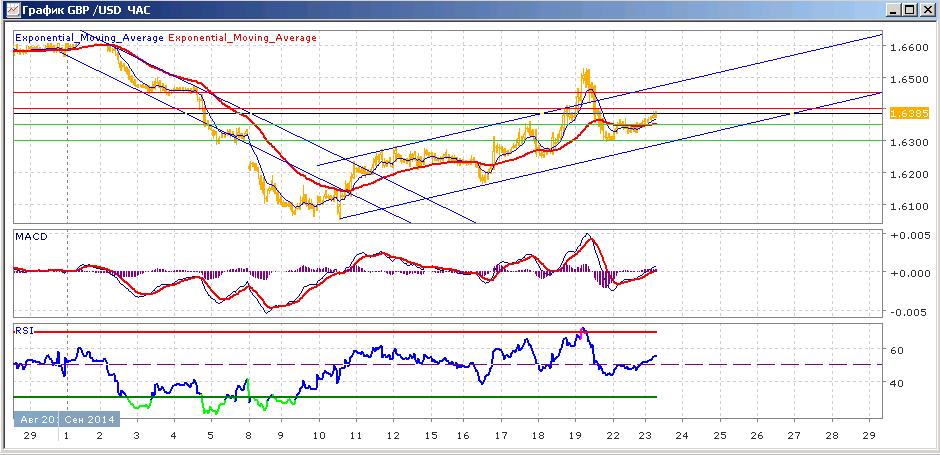Select date 8 on time axis
The height and width of the screenshot is (455, 940).
tap(247, 435)
